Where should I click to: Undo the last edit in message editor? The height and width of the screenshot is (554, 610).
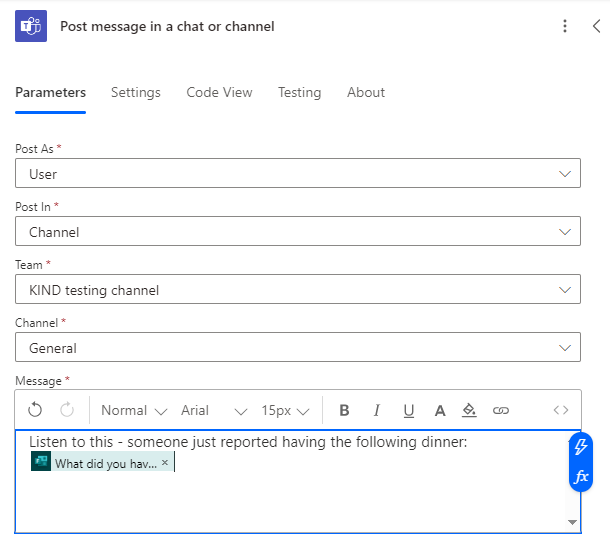point(35,410)
